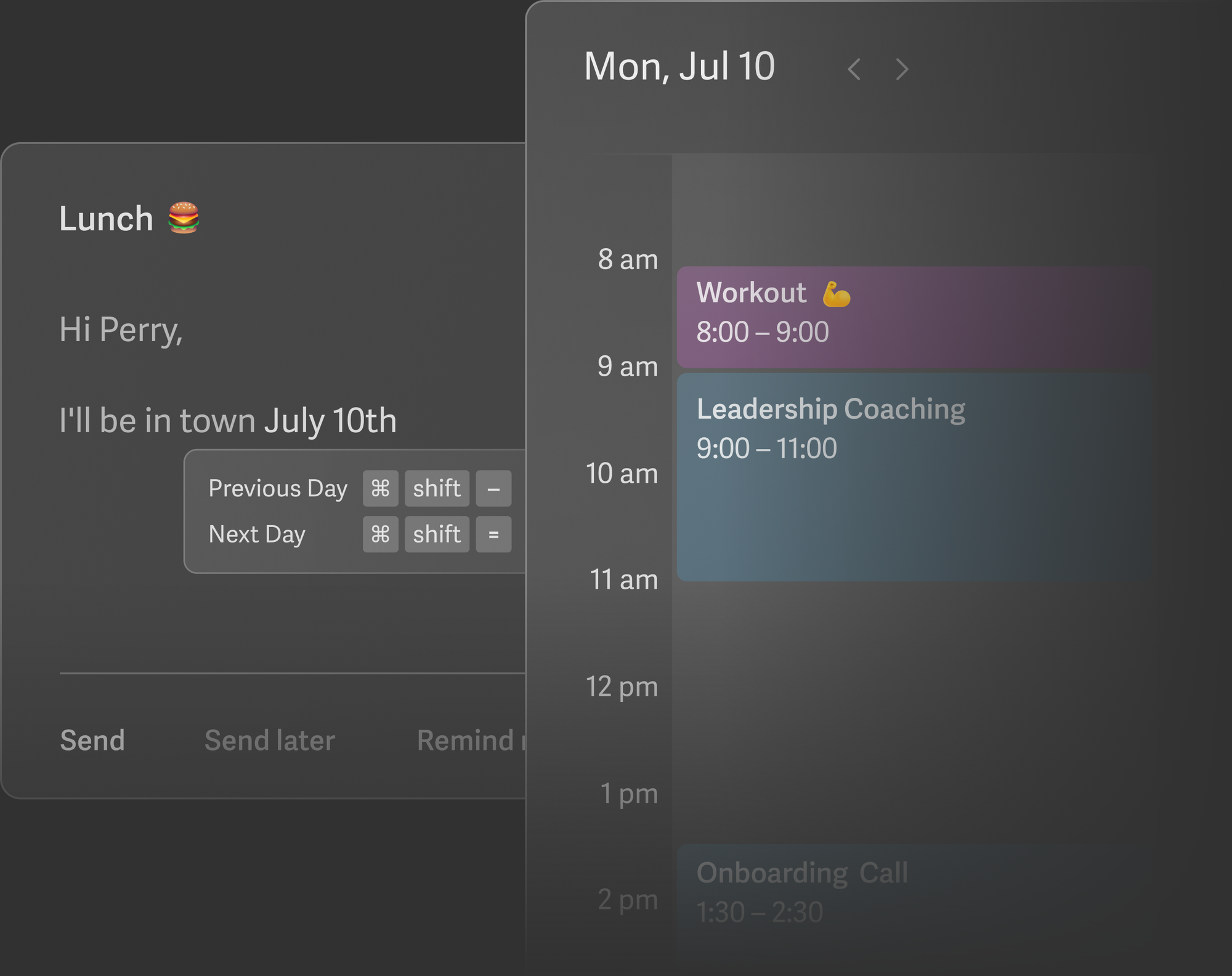1232x976 pixels.
Task: Click the July 10th date in message
Action: pyautogui.click(x=330, y=421)
